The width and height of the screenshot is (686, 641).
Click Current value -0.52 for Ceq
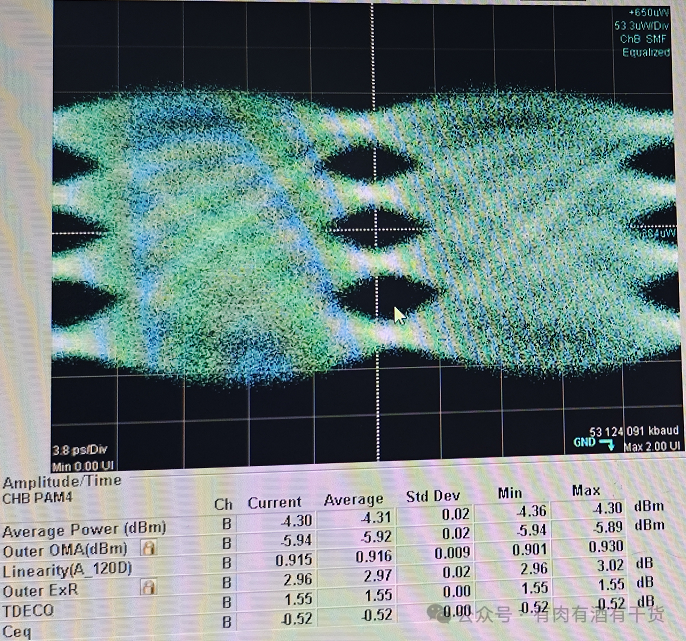tap(296, 619)
